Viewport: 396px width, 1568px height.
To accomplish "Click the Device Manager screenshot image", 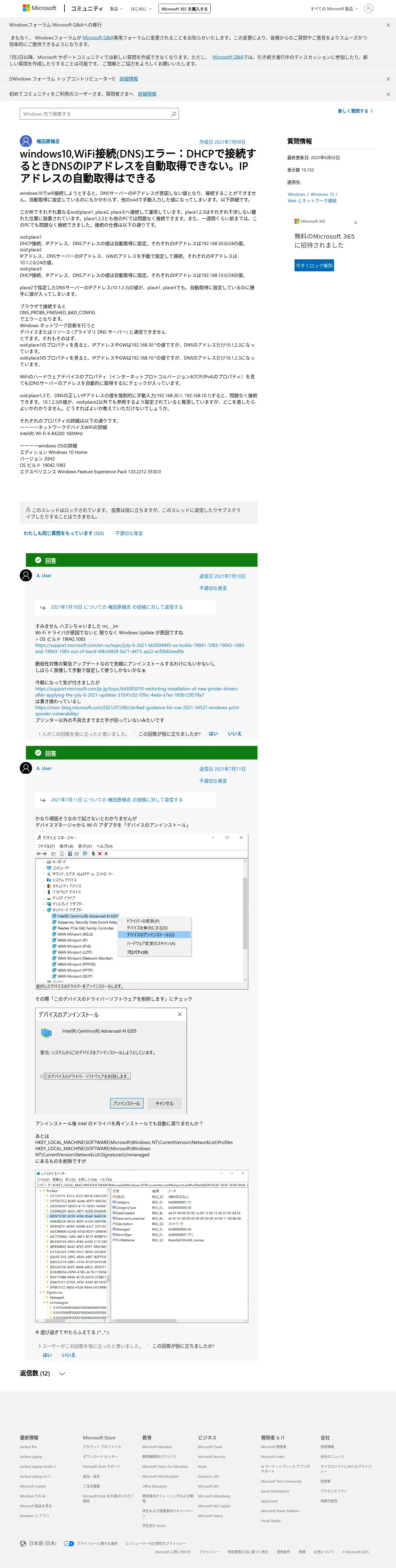I will coord(141,911).
